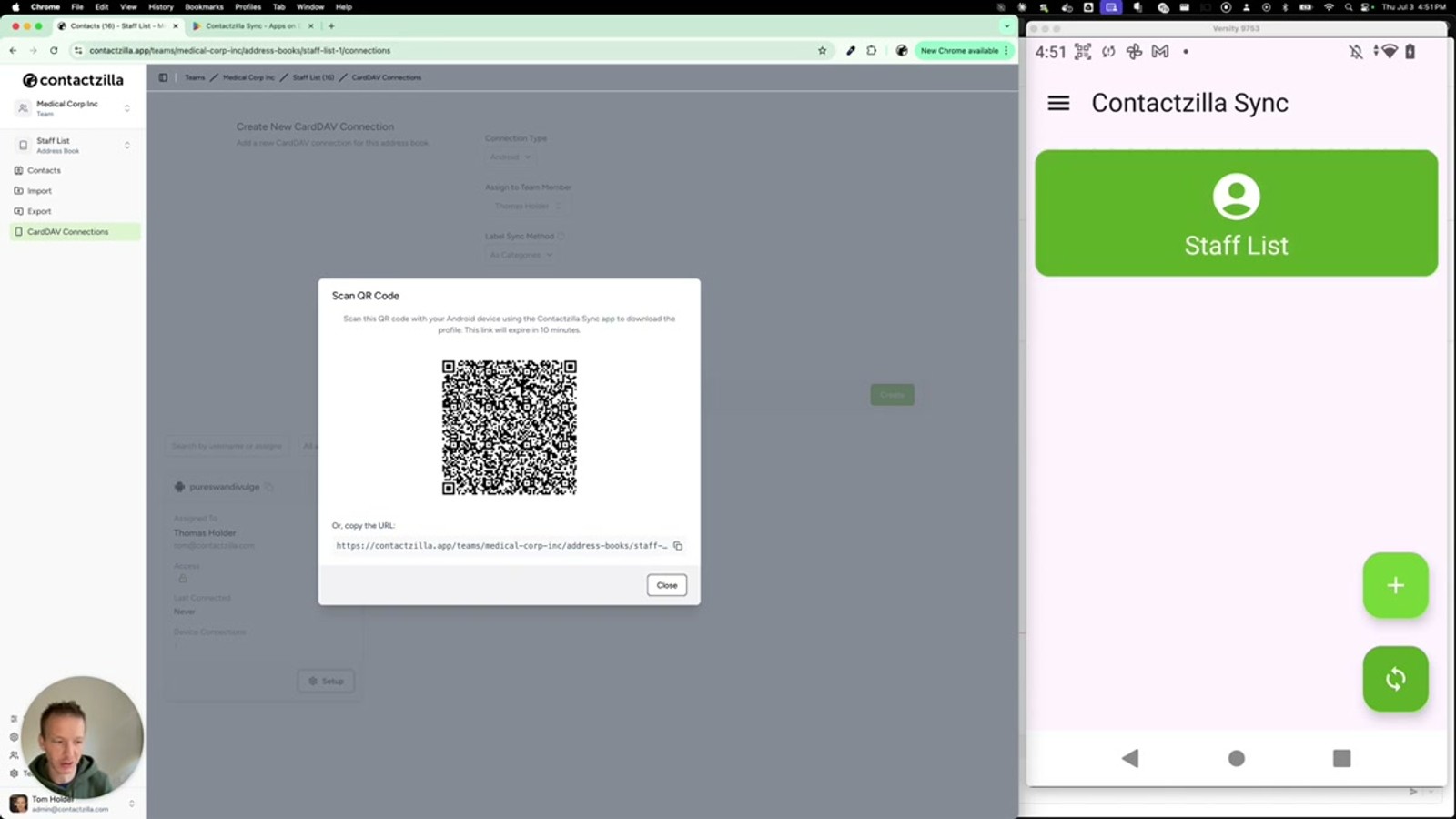Screen dimensions: 1456x819
Task: Go forward in Chrome
Action: tap(33, 51)
